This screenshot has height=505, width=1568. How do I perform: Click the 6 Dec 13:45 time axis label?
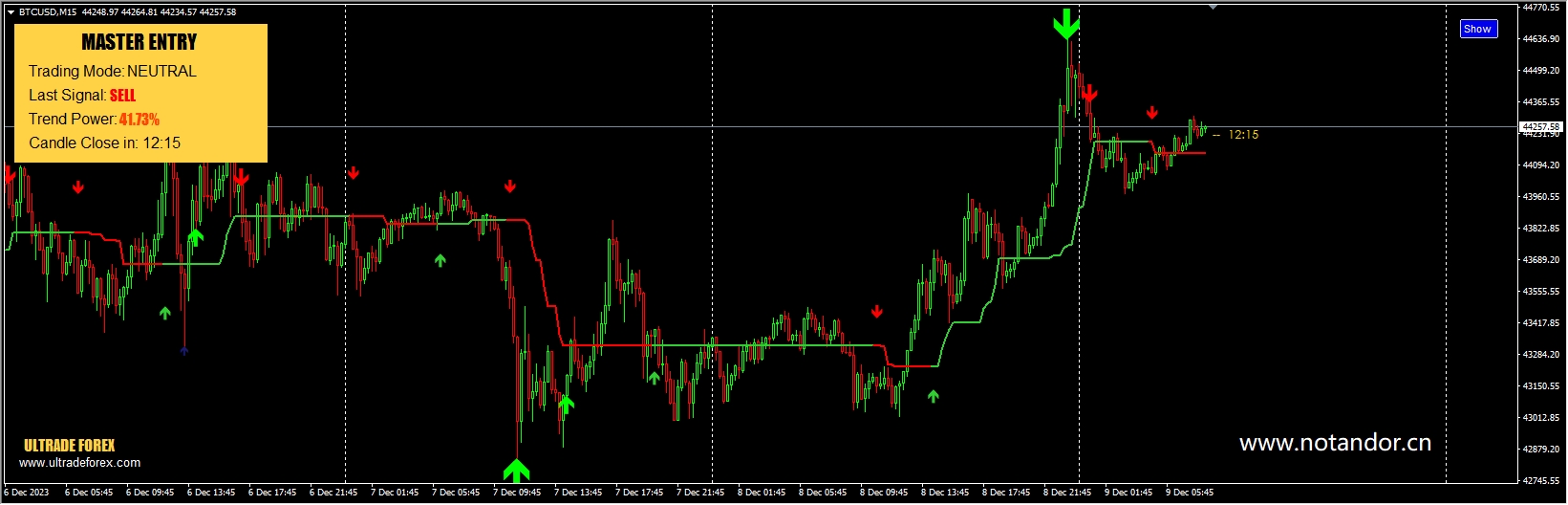pyautogui.click(x=211, y=493)
